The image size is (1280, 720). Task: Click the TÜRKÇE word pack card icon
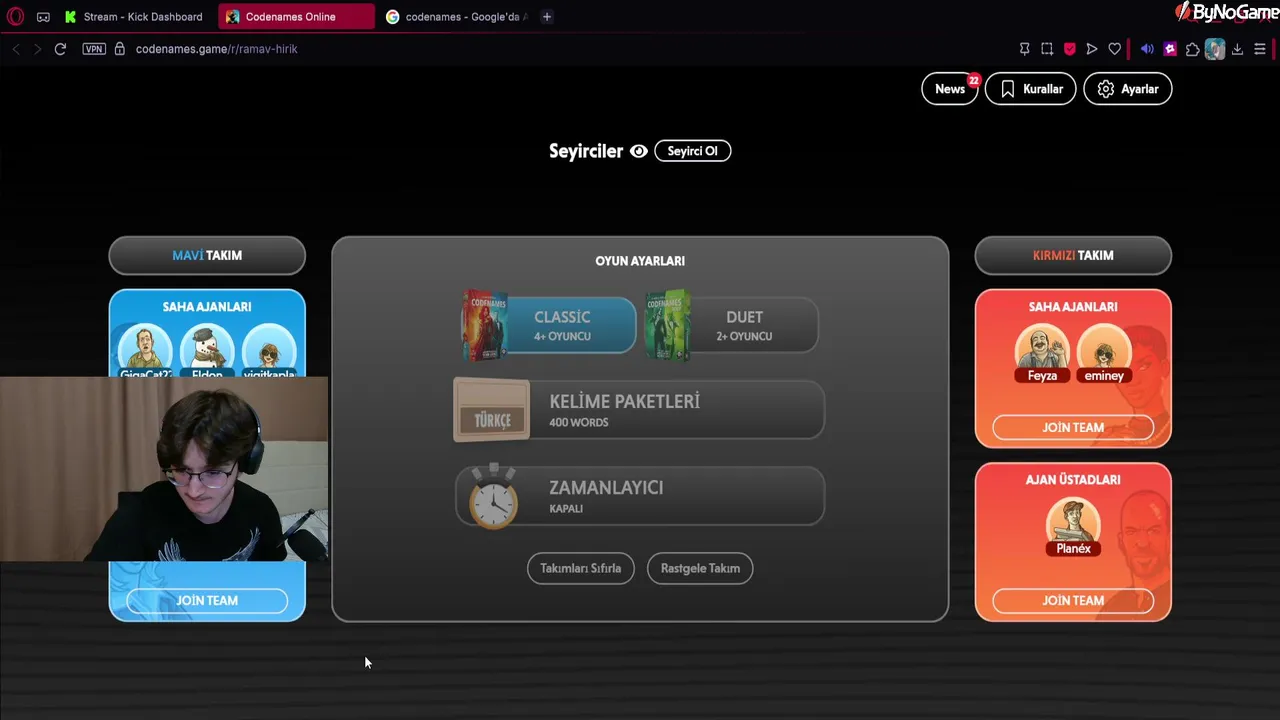pyautogui.click(x=492, y=409)
